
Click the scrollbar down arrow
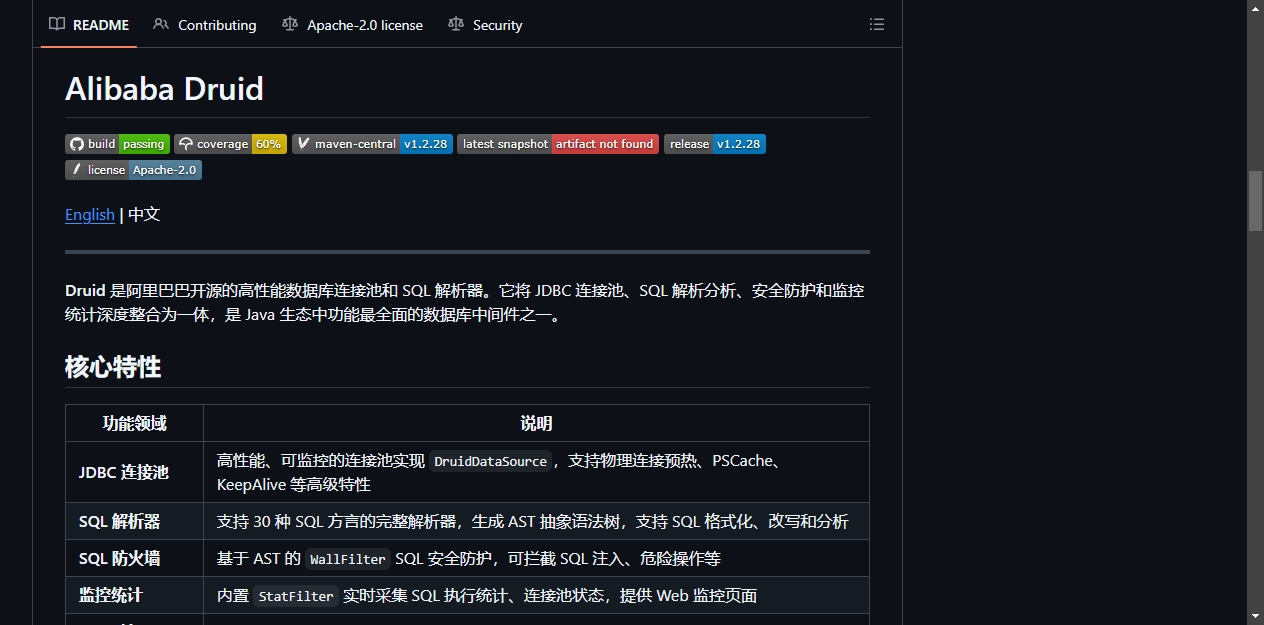1256,616
